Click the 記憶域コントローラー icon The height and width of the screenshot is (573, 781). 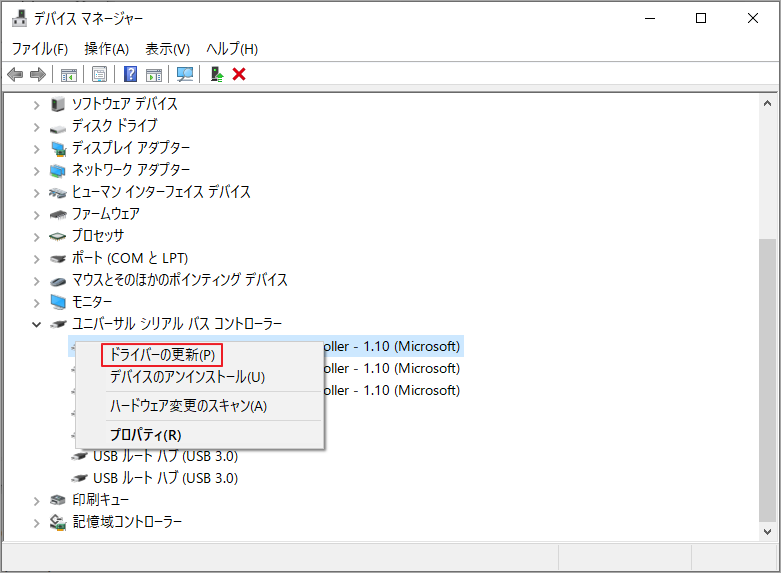click(58, 522)
